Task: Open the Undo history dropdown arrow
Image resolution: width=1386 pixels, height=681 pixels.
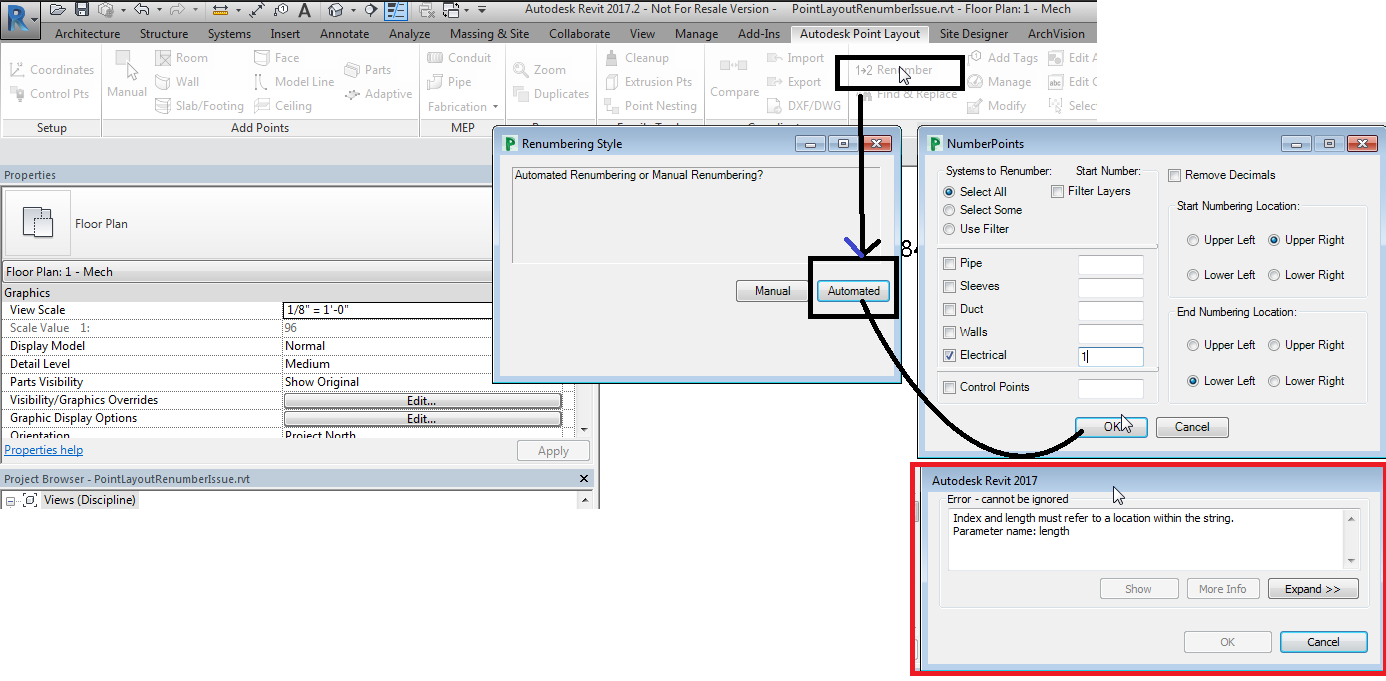Action: (159, 10)
